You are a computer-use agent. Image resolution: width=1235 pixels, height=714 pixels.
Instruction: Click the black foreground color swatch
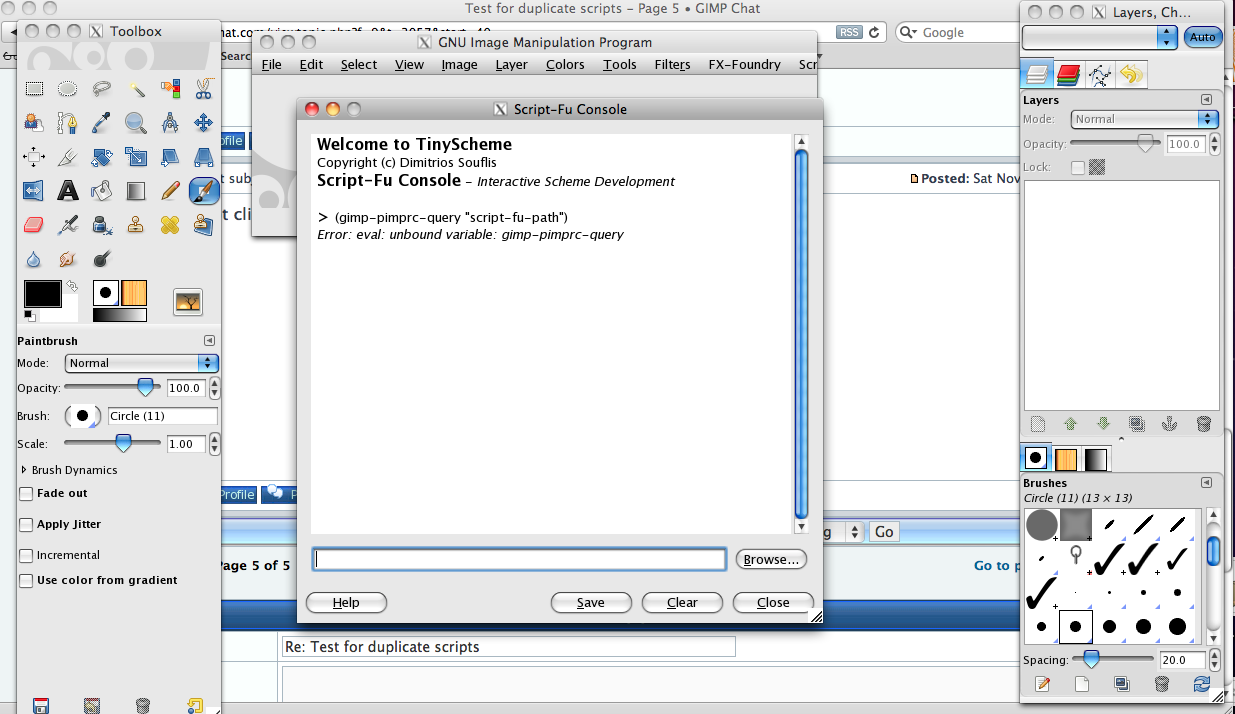(42, 294)
